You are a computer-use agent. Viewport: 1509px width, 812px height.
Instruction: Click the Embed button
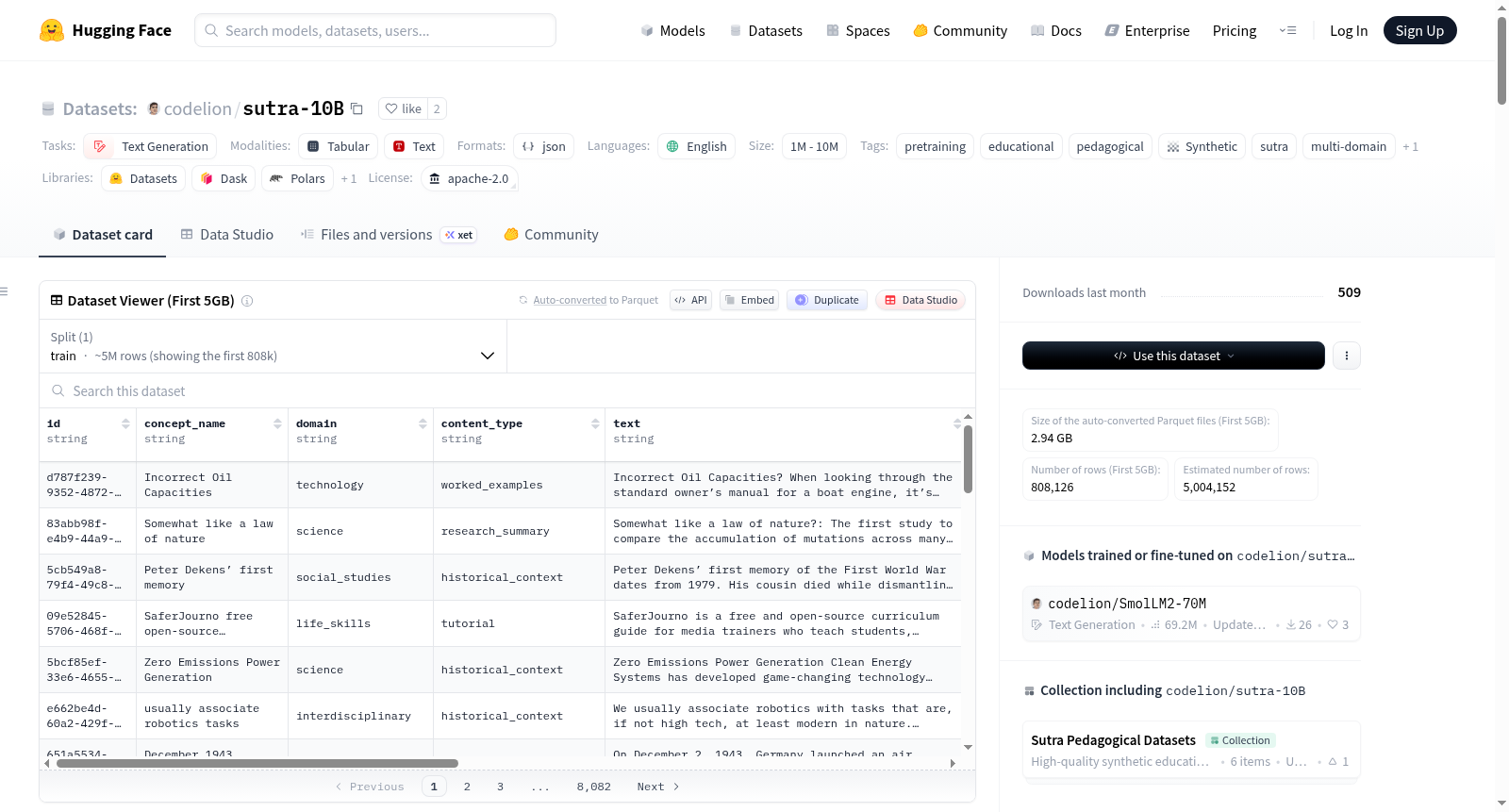click(749, 300)
